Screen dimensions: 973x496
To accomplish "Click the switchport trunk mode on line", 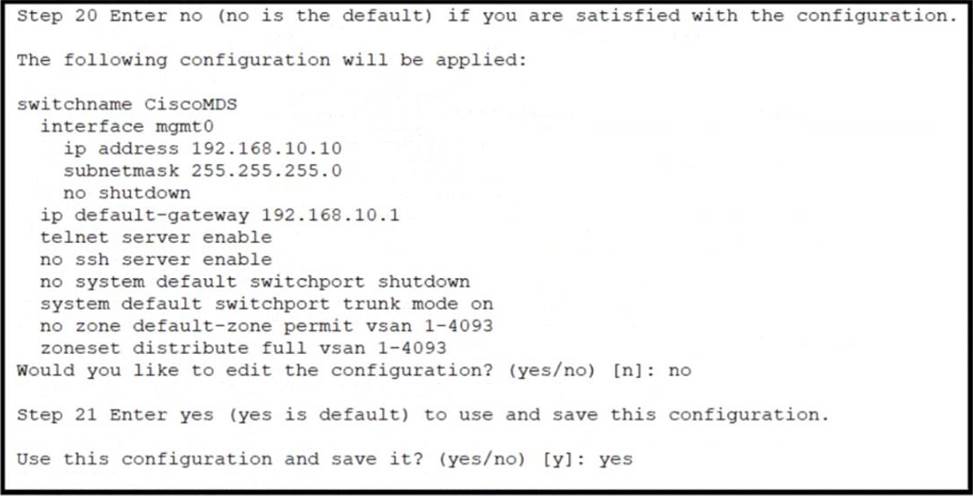I will [x=266, y=304].
